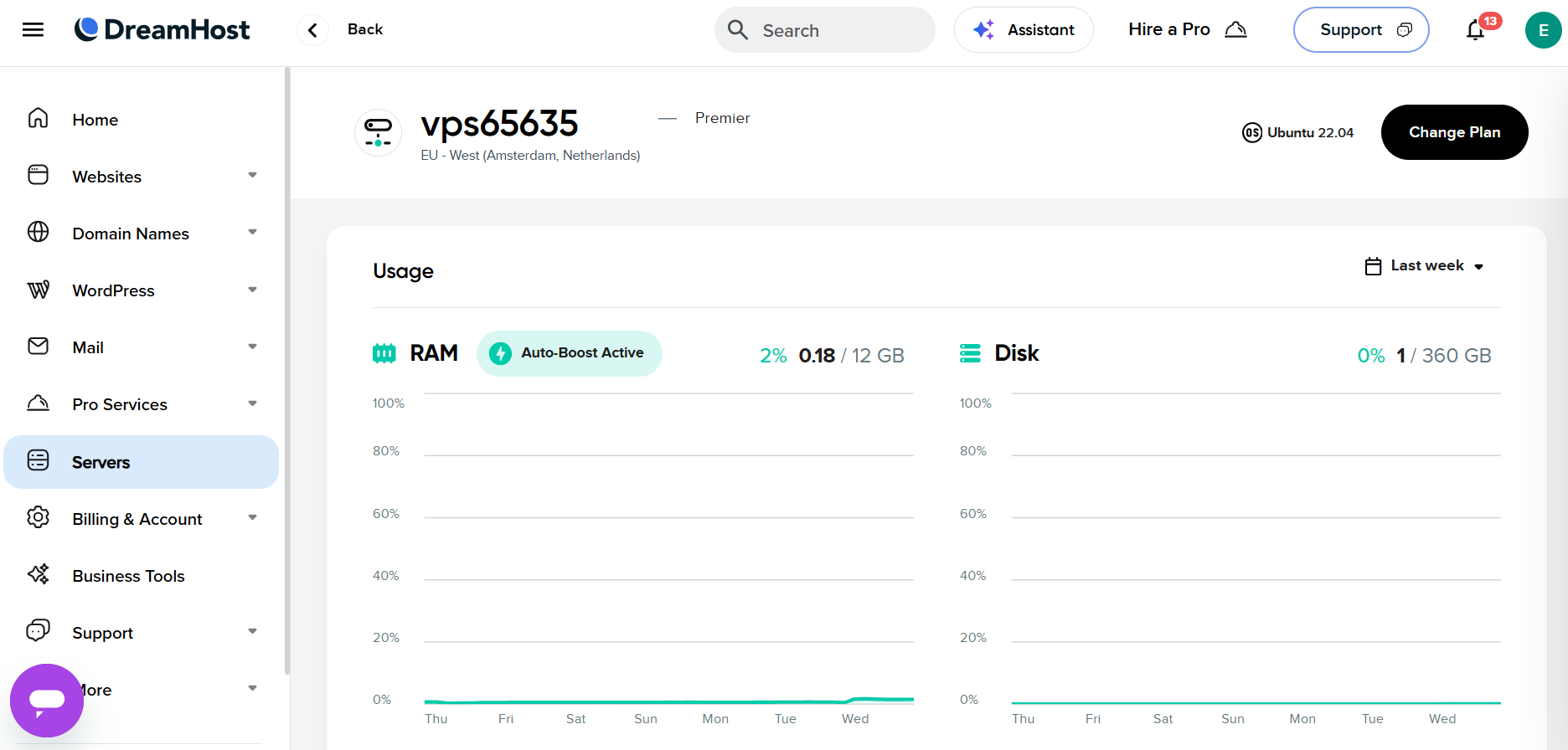This screenshot has width=1568, height=750.
Task: Click the Assistant sparkle icon
Action: pyautogui.click(x=983, y=30)
